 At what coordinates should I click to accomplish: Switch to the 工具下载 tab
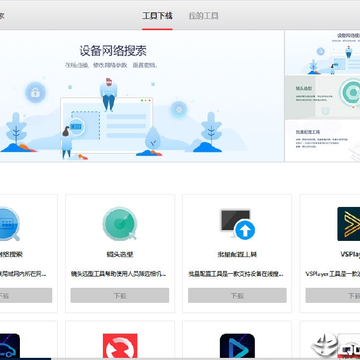[x=157, y=16]
